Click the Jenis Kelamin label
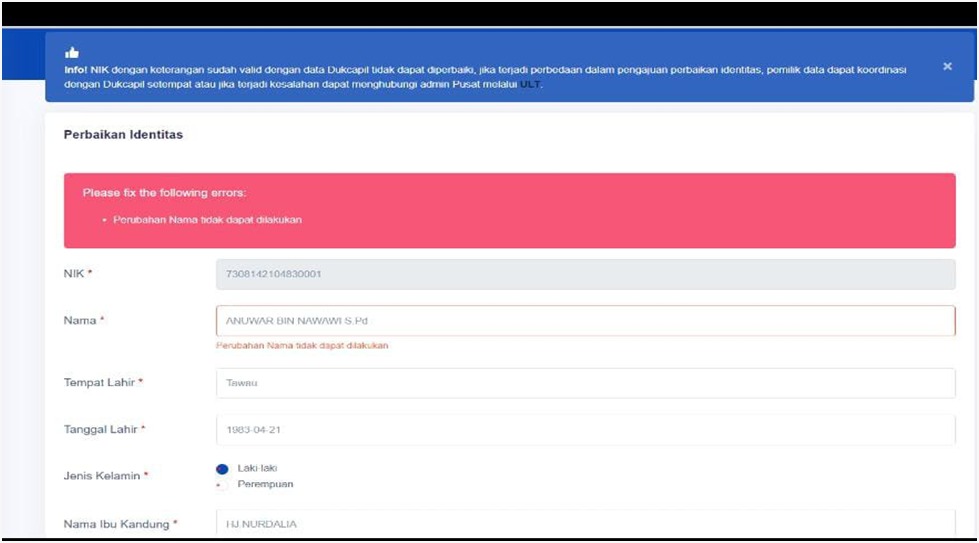Screen dimensions: 979x543 pos(102,476)
